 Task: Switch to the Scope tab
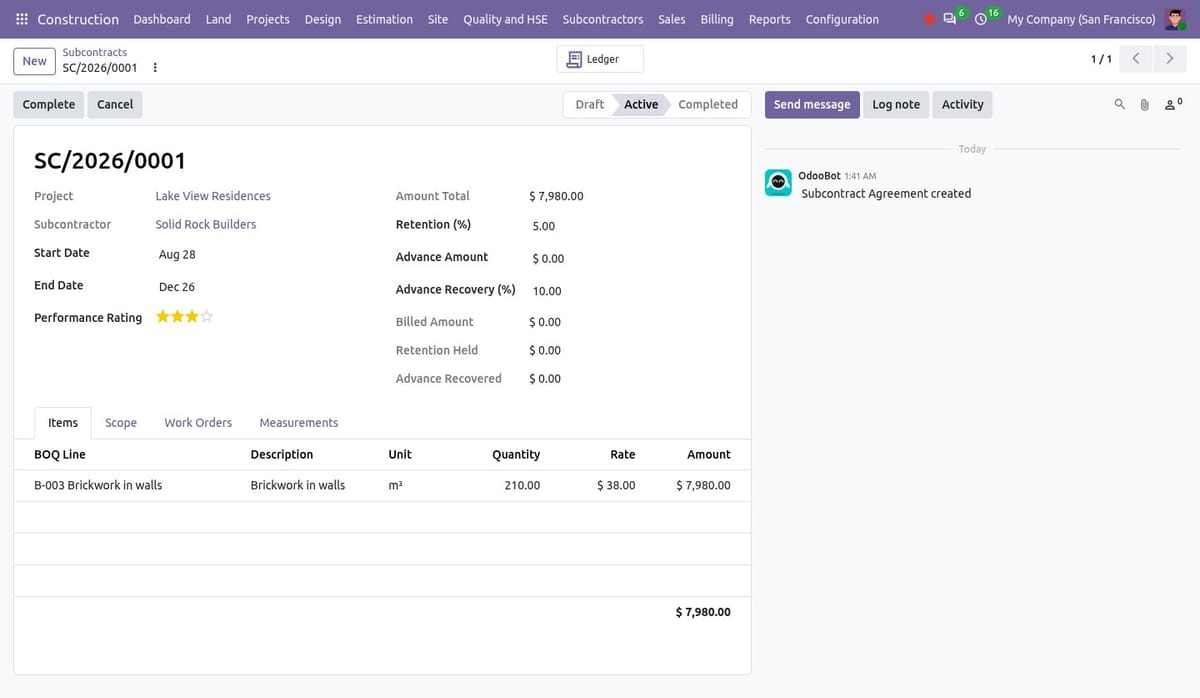tap(121, 423)
